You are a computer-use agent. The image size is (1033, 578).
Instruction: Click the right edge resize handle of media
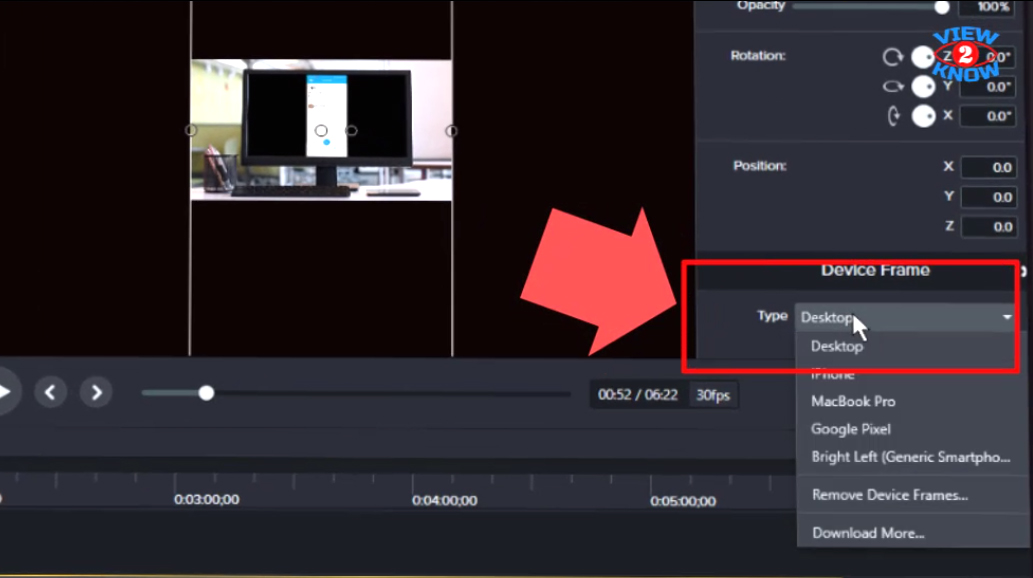pyautogui.click(x=451, y=131)
